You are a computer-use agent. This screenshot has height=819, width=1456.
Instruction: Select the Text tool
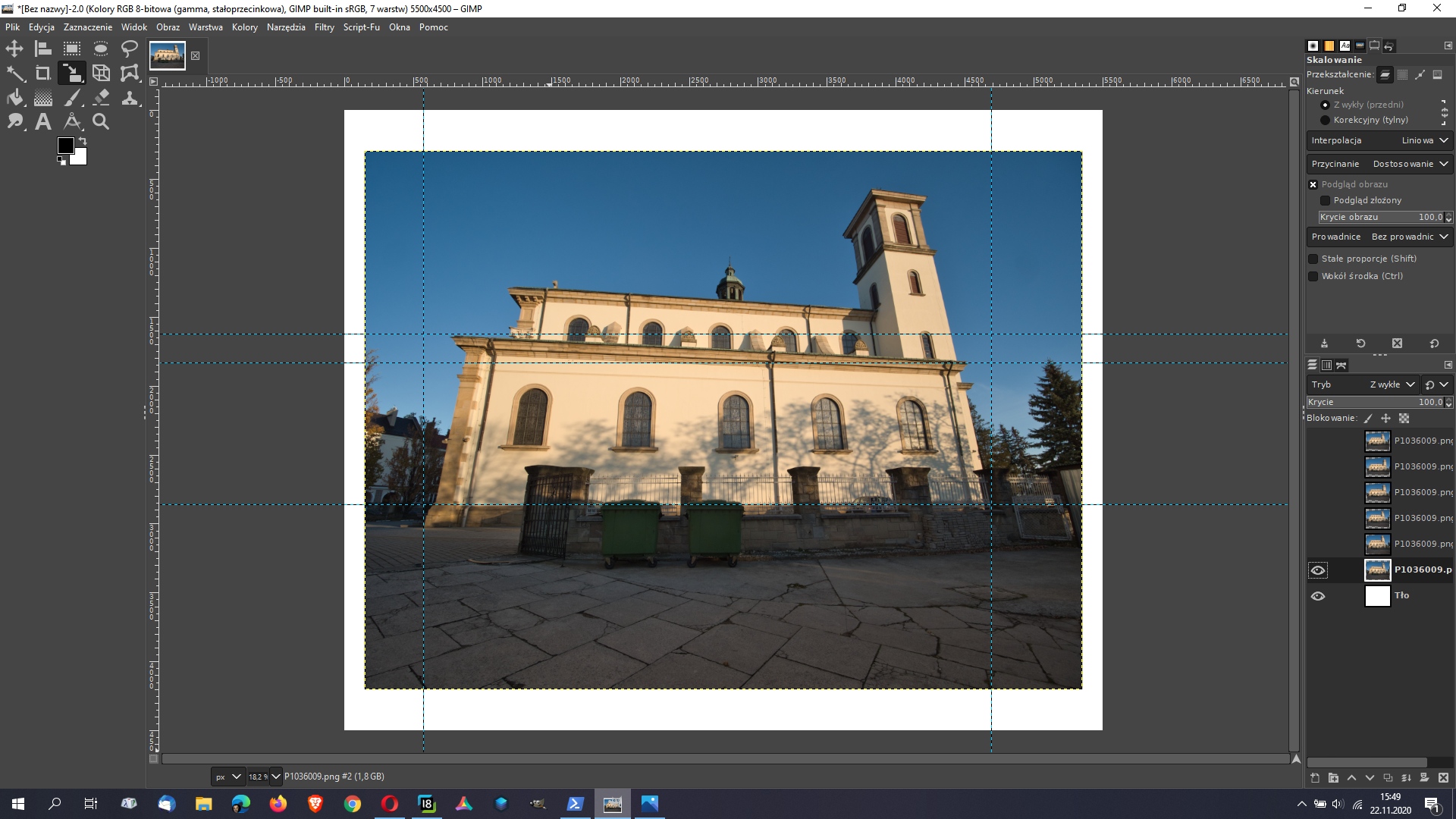(43, 121)
